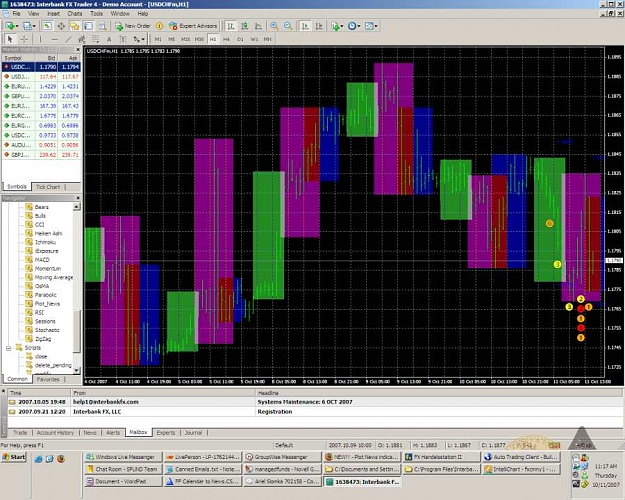This screenshot has width=625, height=500.
Task: Click Navigator scrollbar down arrow
Action: [77, 370]
